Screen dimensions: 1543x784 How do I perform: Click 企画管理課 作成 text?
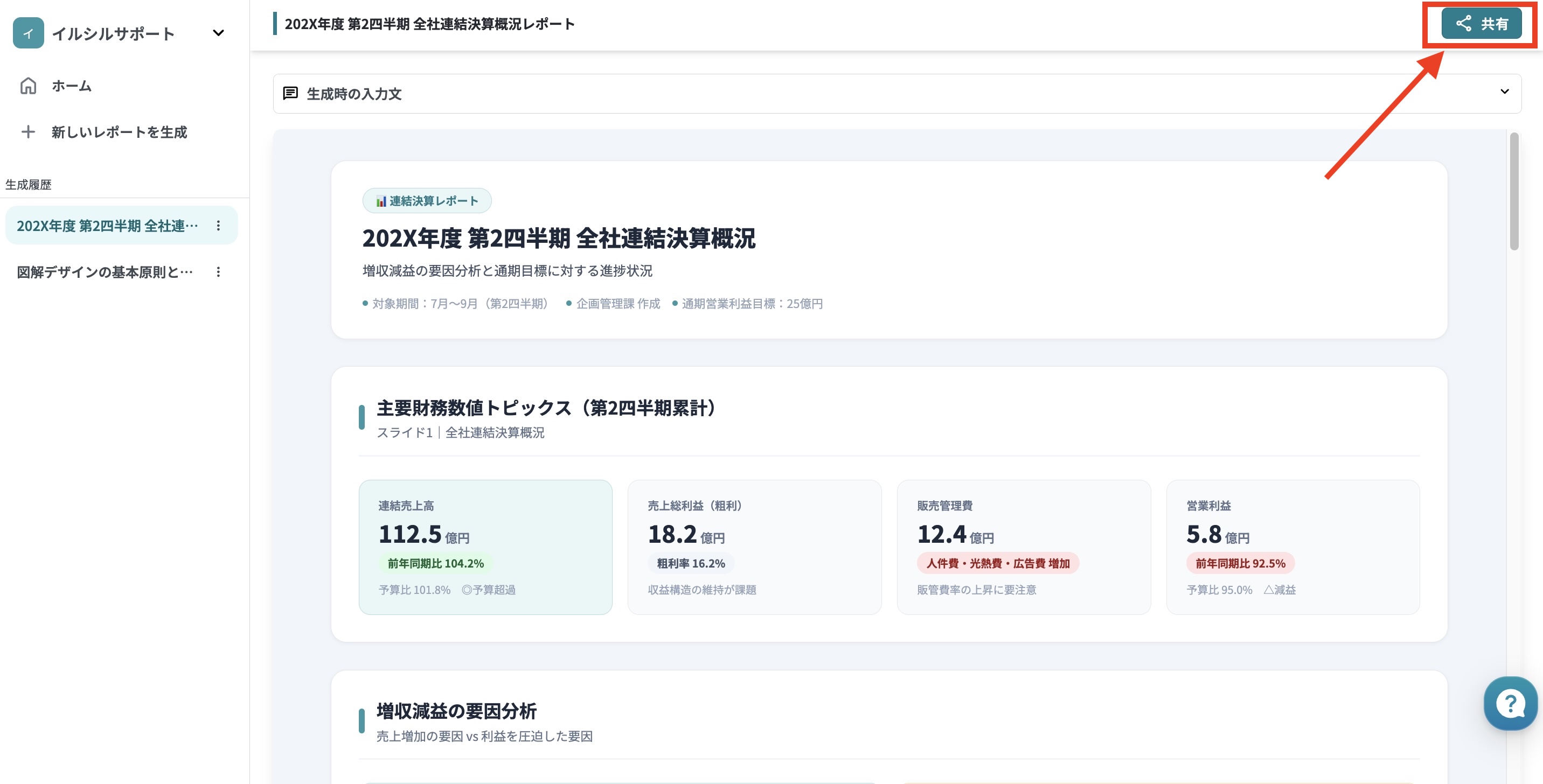pos(618,304)
